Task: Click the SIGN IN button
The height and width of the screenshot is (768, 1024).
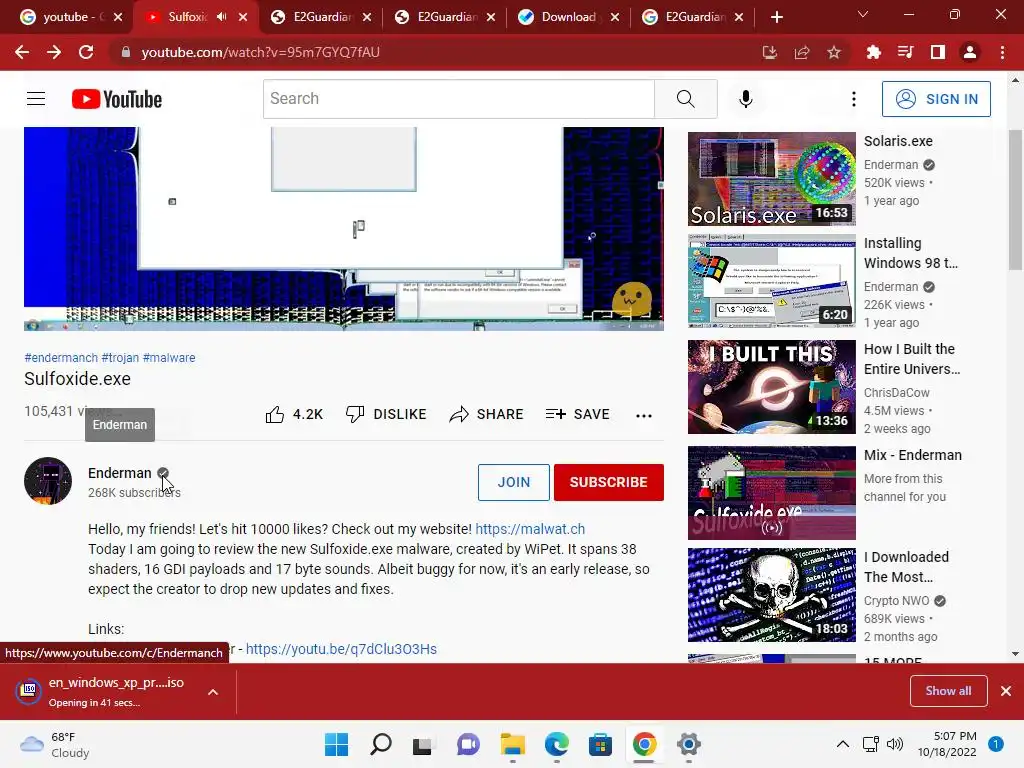Action: coord(936,99)
